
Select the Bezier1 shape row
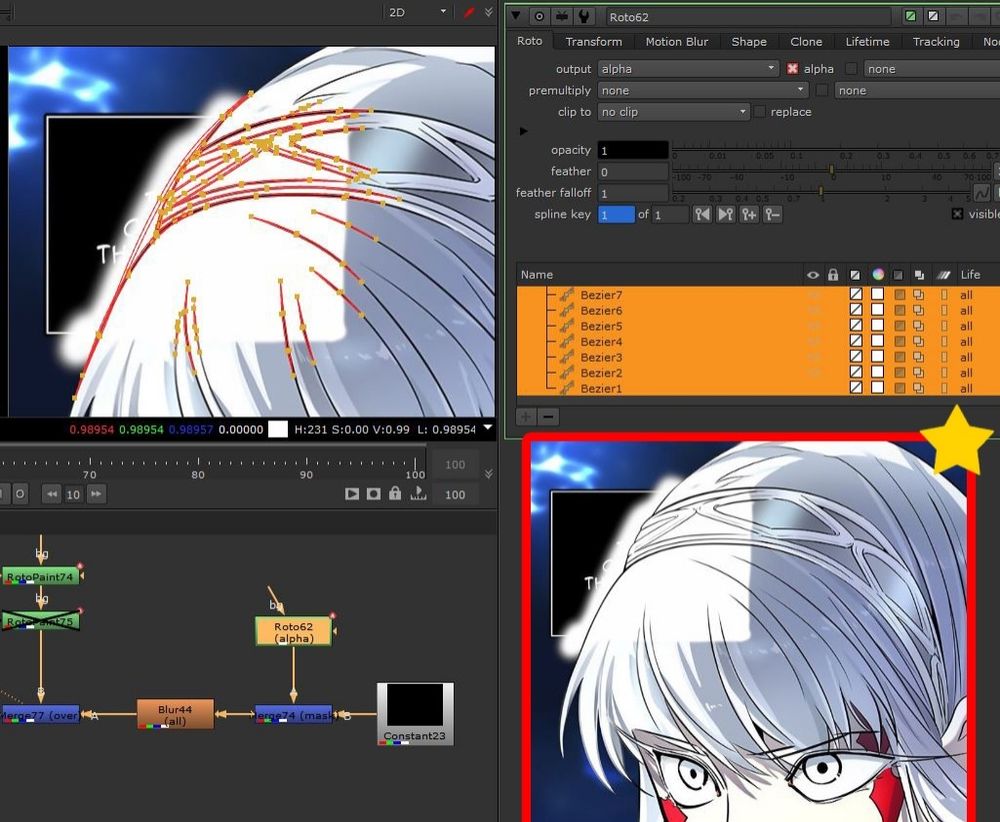click(758, 388)
